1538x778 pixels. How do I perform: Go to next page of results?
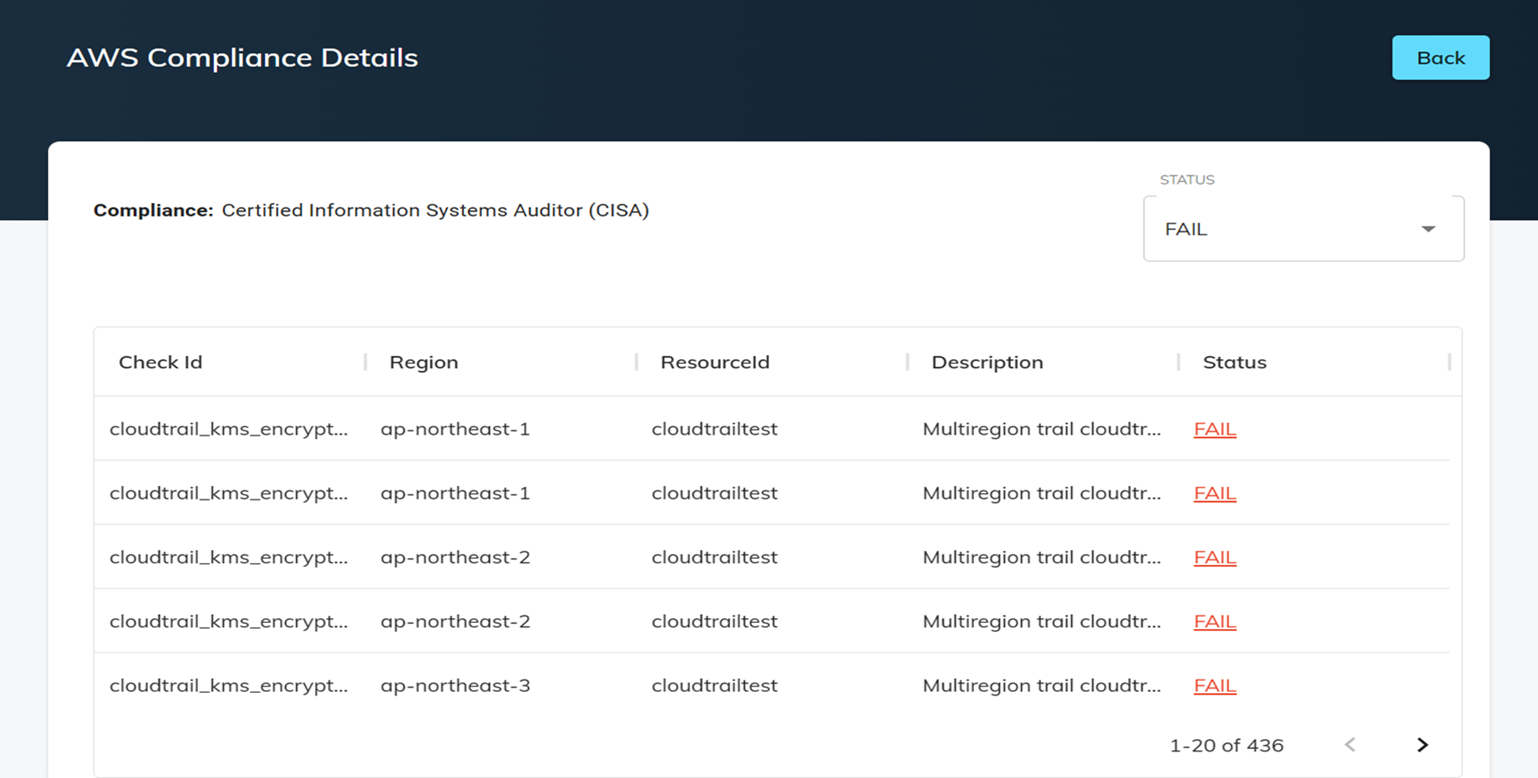(1422, 745)
